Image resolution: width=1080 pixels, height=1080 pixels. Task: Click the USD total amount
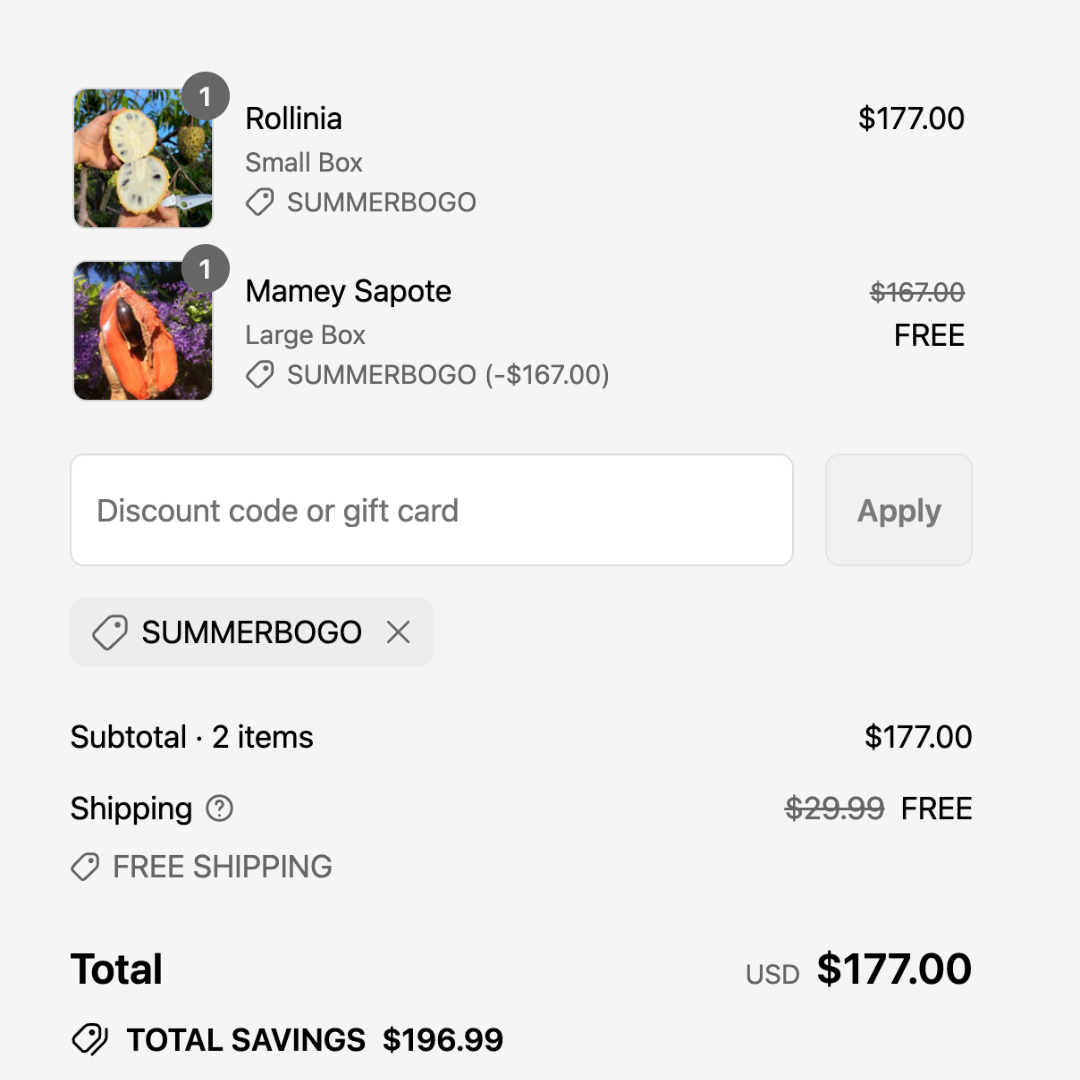pos(894,969)
